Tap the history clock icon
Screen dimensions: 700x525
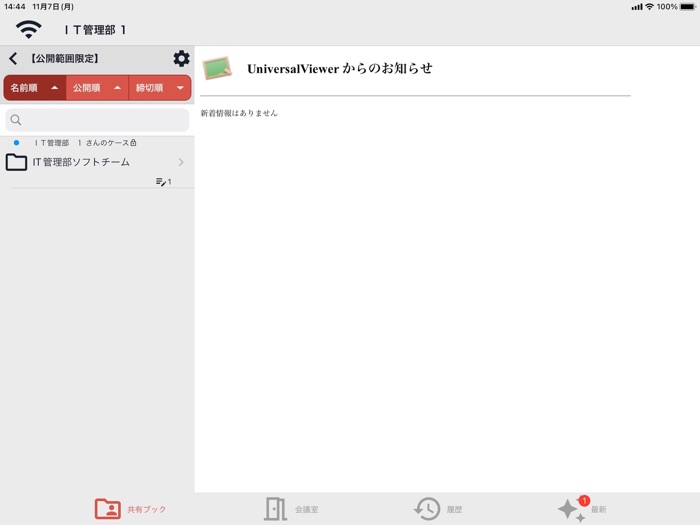click(427, 509)
